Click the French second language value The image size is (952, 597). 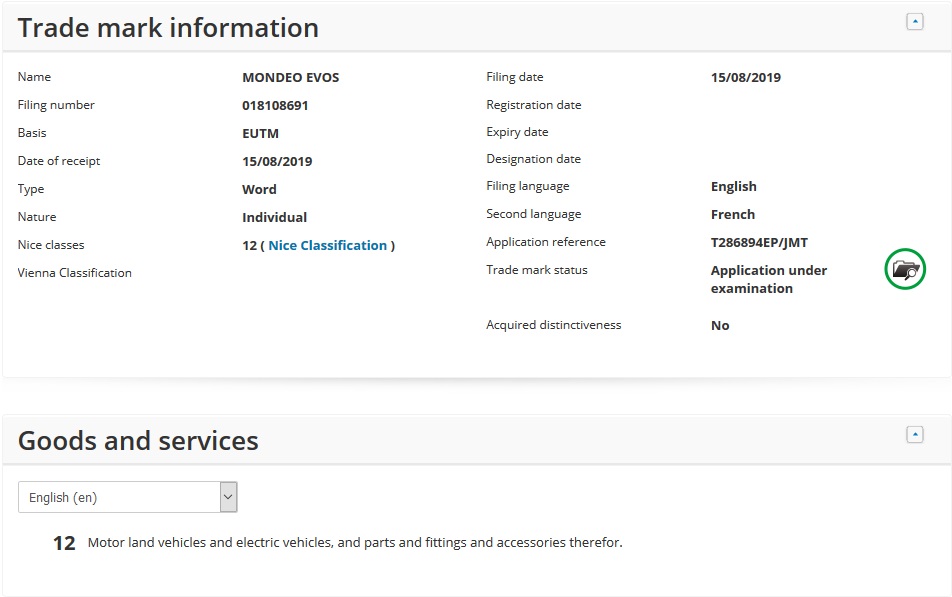tap(732, 214)
